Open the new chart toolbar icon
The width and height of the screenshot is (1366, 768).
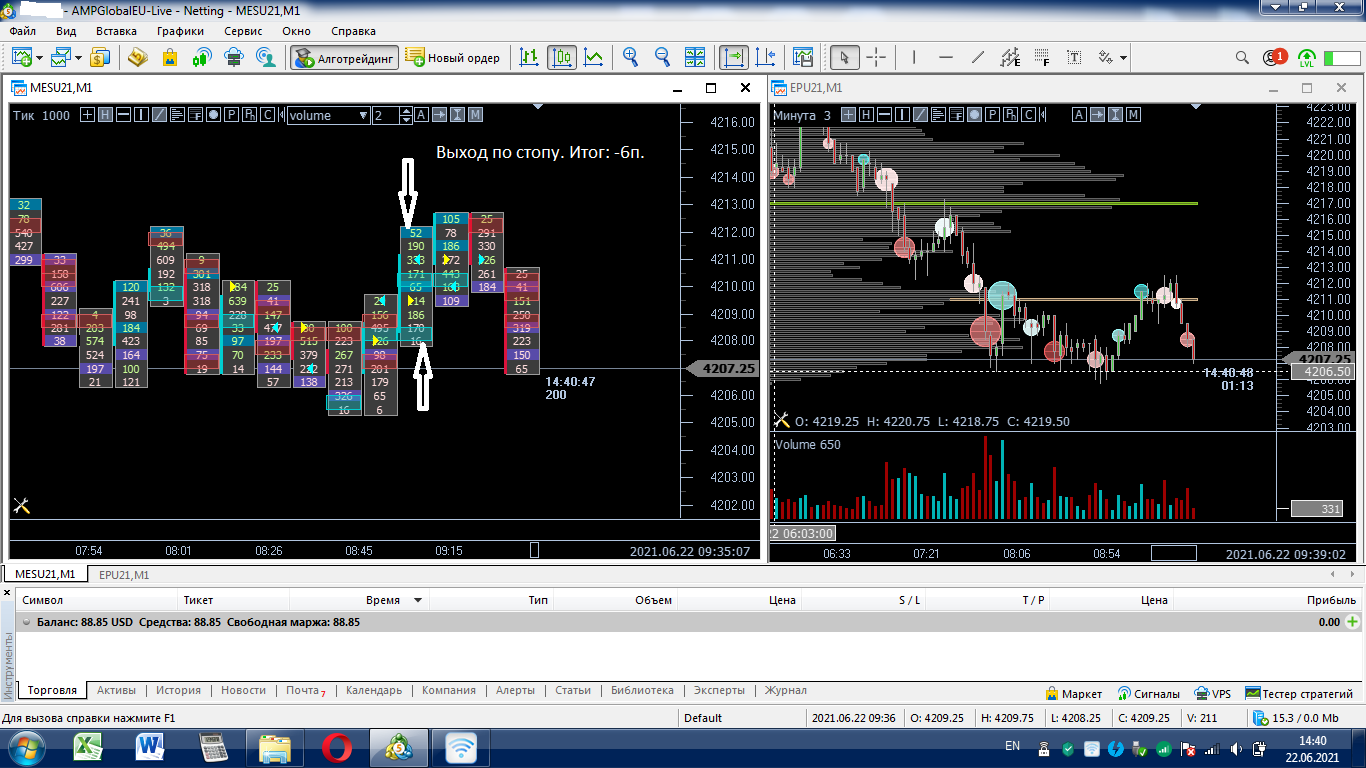(x=20, y=57)
